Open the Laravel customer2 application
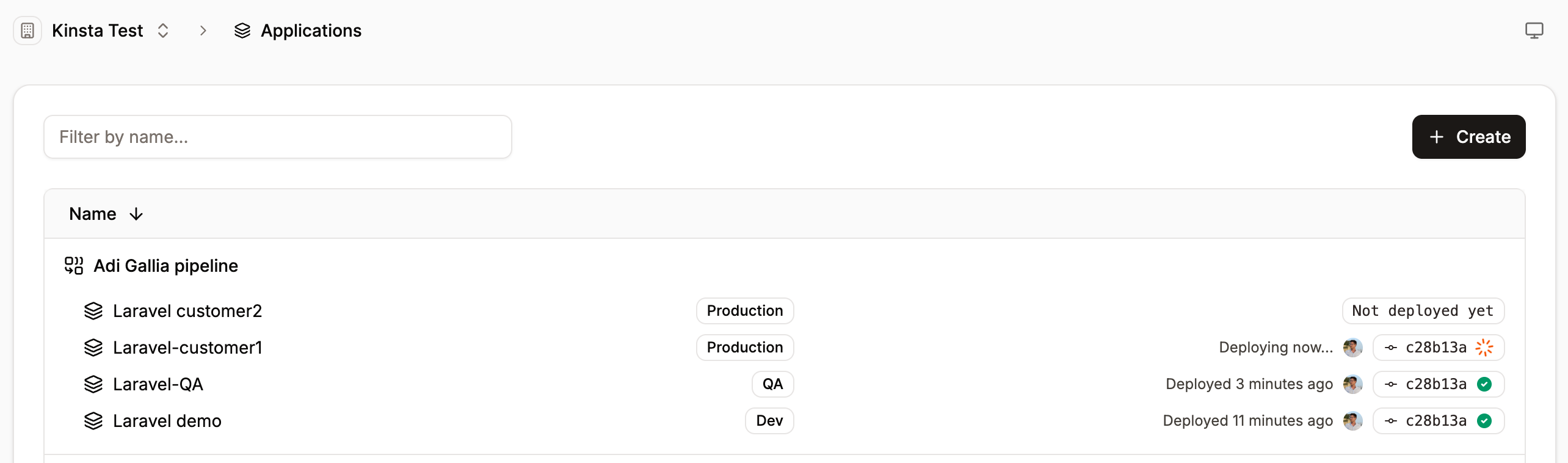The height and width of the screenshot is (463, 1568). (187, 311)
